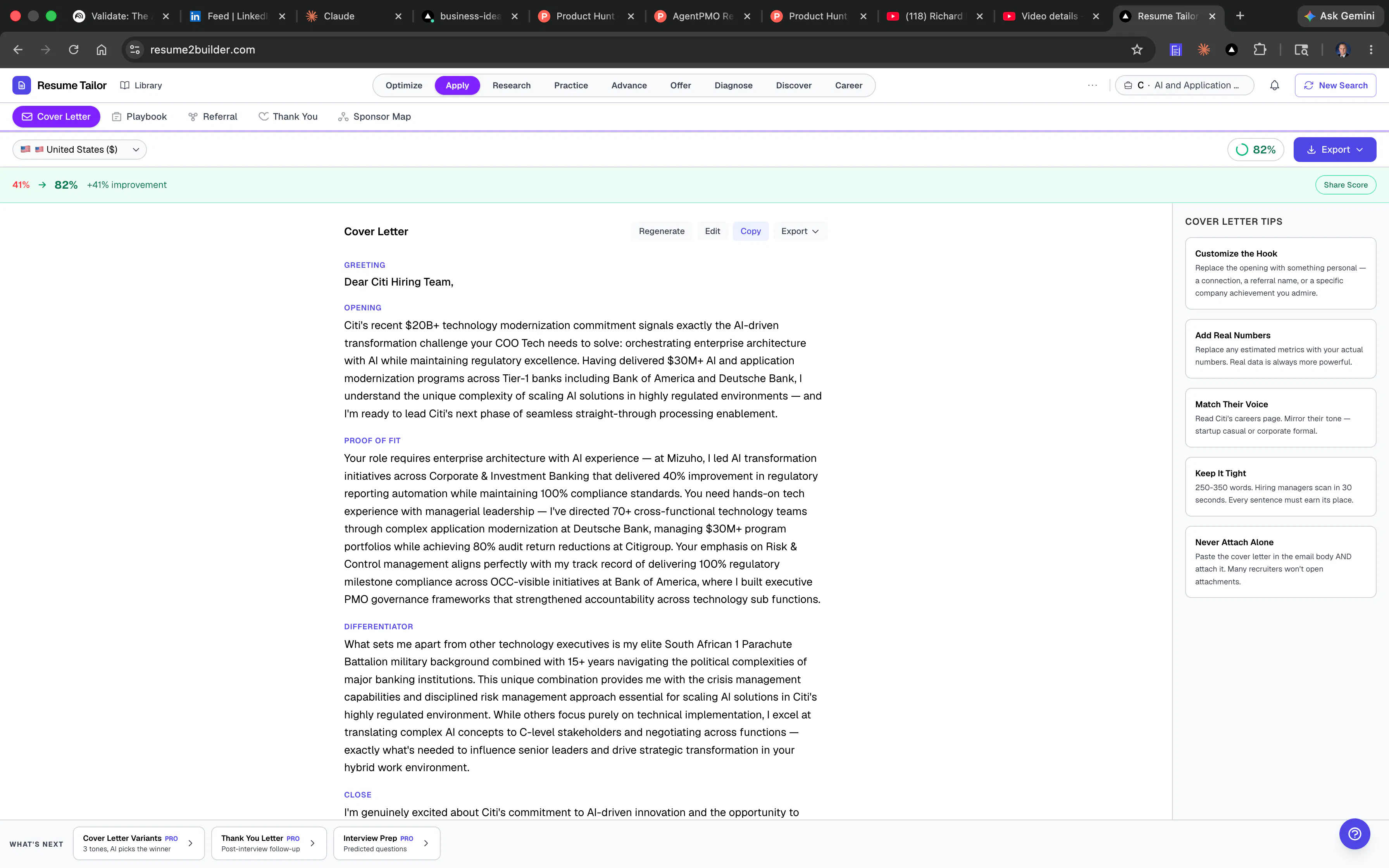The image size is (1389, 868).
Task: Click the site information icon in address bar
Action: click(x=135, y=50)
